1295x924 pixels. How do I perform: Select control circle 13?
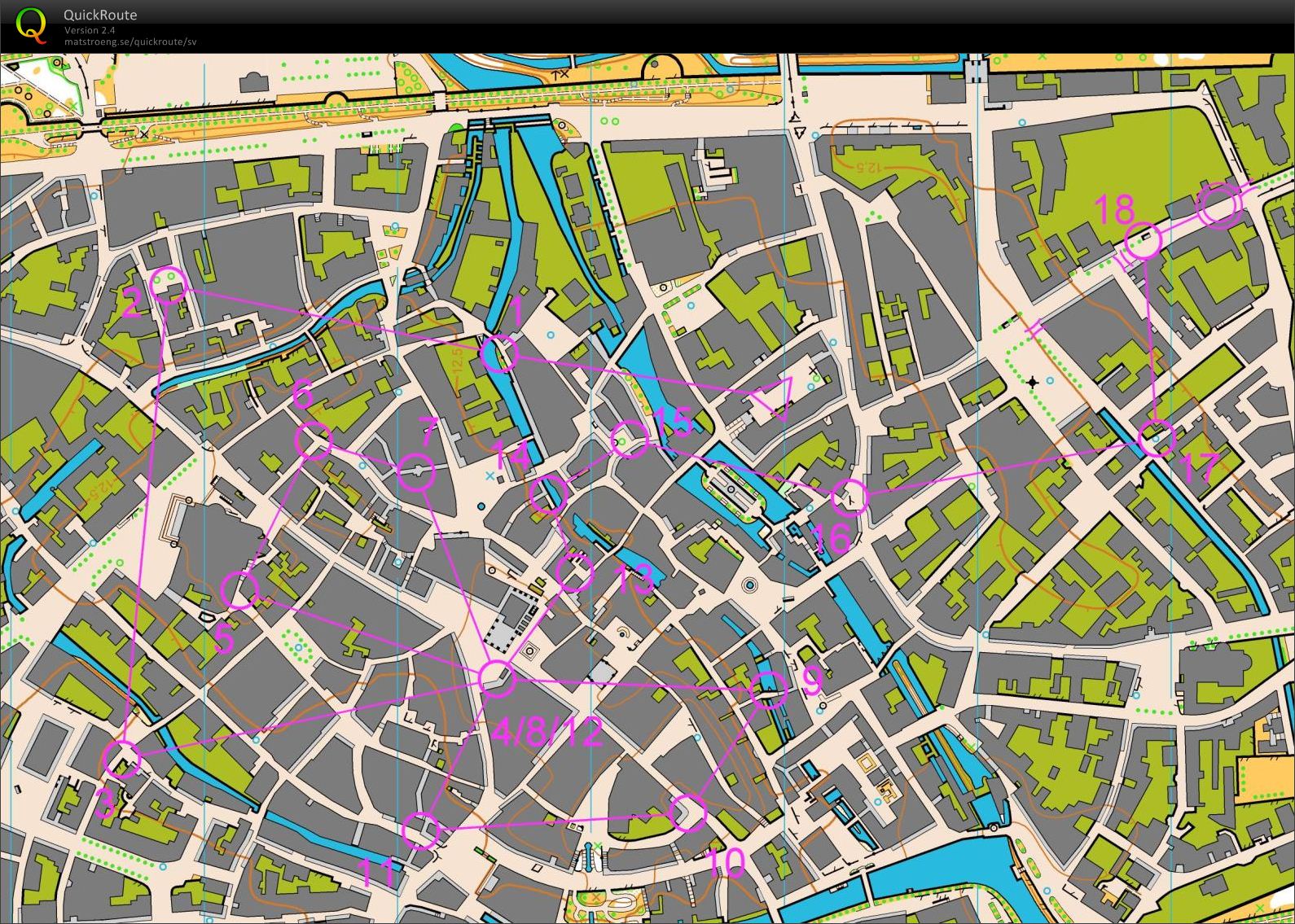pyautogui.click(x=575, y=572)
